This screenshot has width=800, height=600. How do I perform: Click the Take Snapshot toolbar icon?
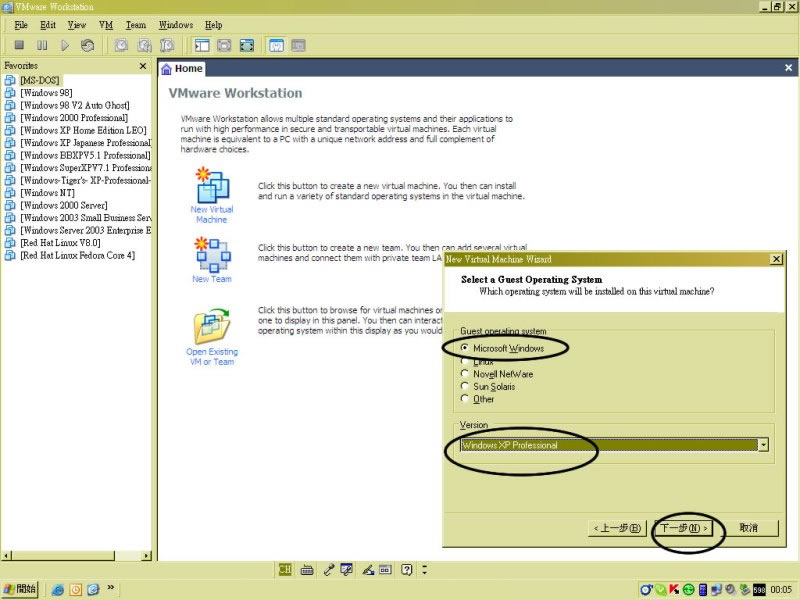[x=121, y=45]
